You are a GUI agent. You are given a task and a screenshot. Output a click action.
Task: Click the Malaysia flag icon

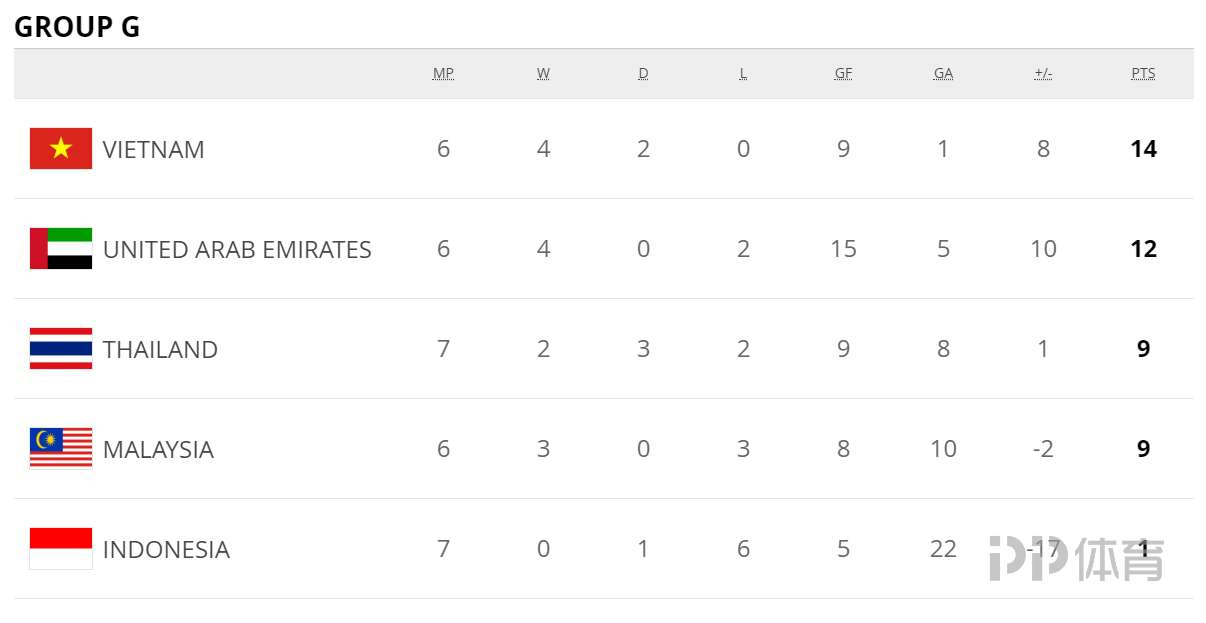(61, 449)
